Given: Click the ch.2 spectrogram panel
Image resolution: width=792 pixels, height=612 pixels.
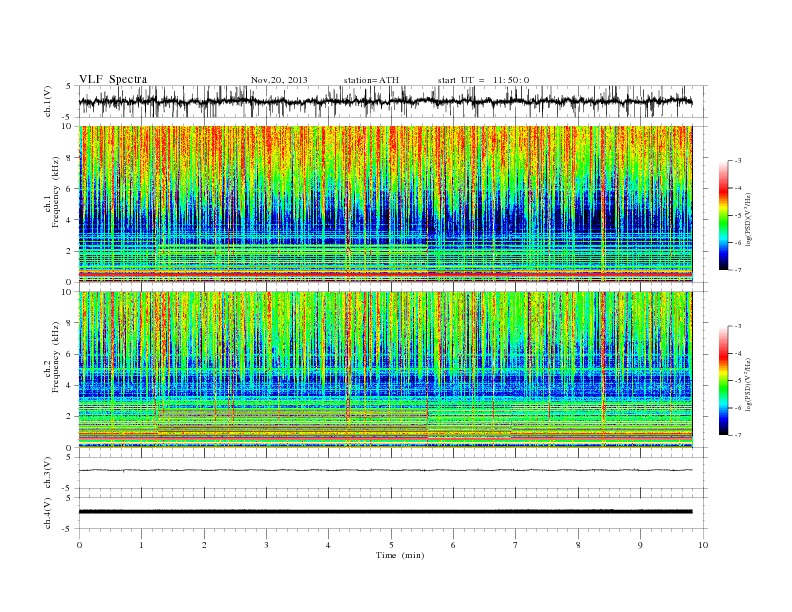Looking at the screenshot, I should [x=386, y=370].
